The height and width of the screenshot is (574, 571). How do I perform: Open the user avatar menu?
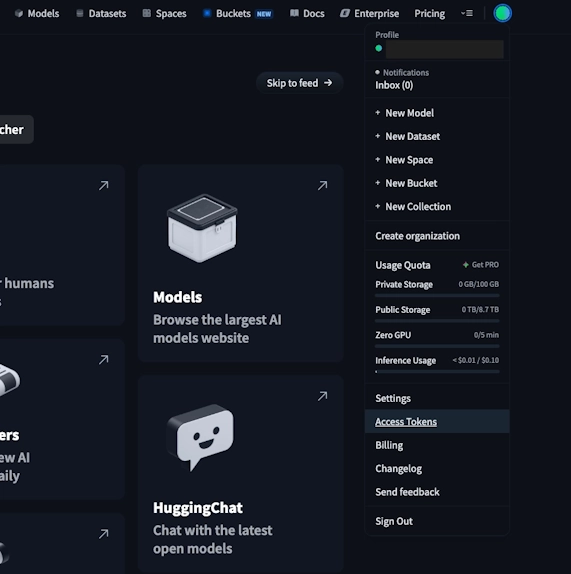tap(502, 13)
